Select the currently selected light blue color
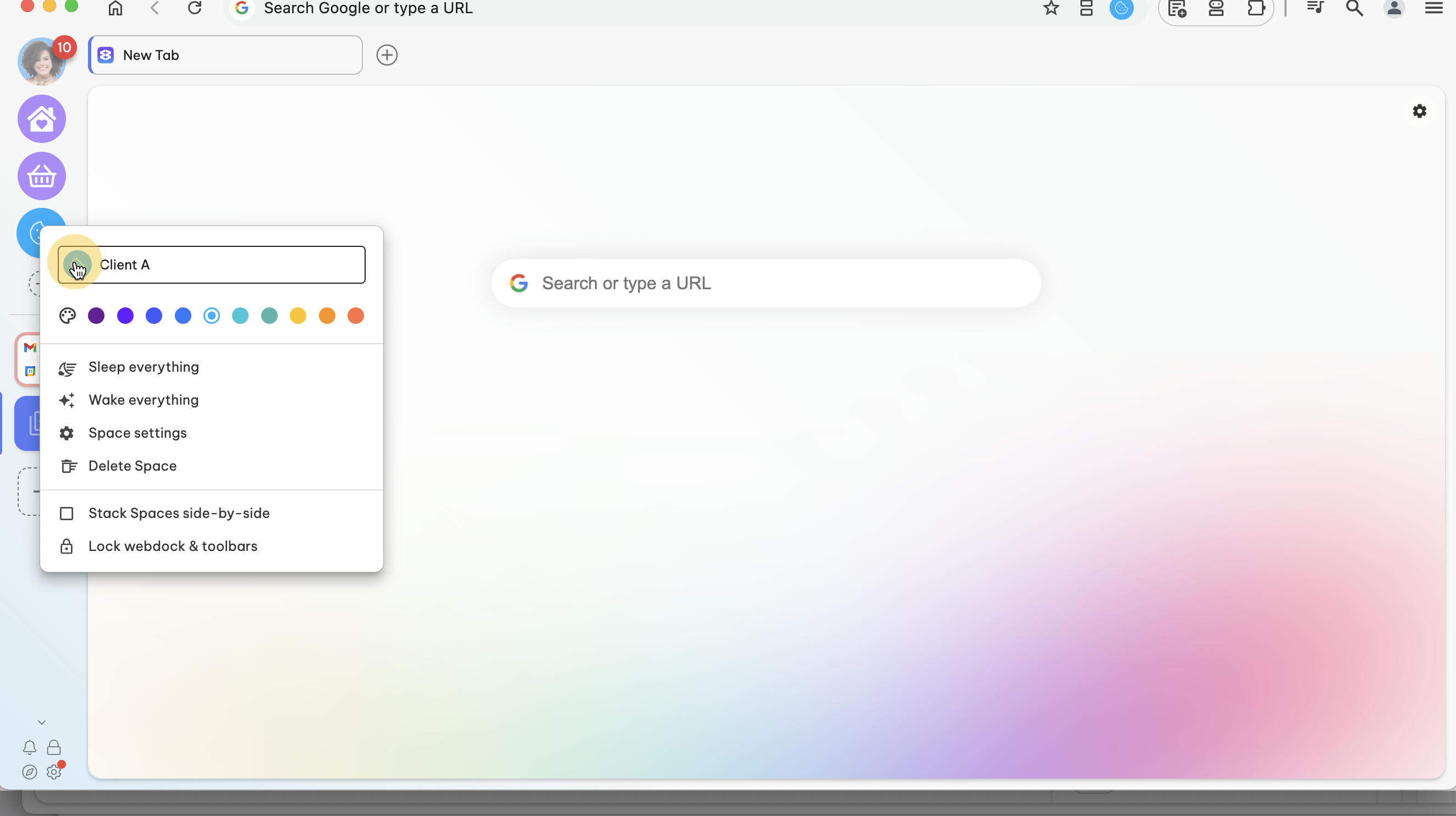The width and height of the screenshot is (1456, 816). click(211, 315)
